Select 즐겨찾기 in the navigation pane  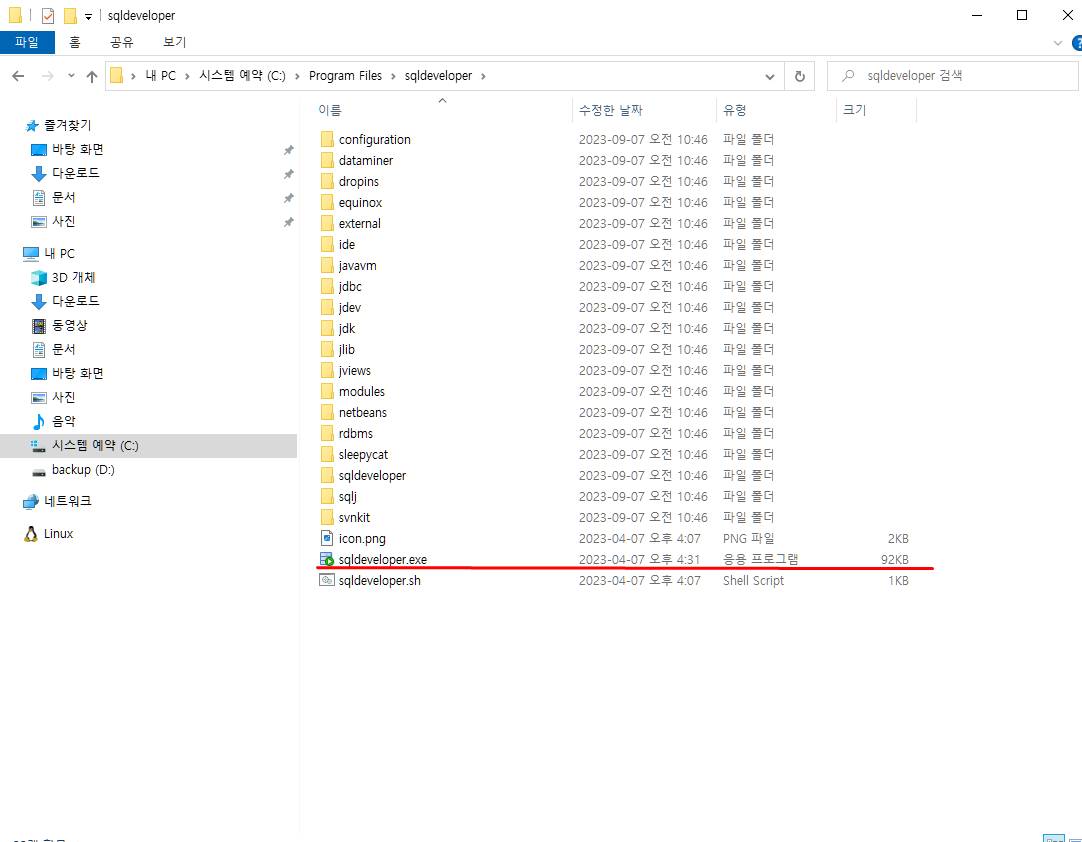pyautogui.click(x=68, y=126)
